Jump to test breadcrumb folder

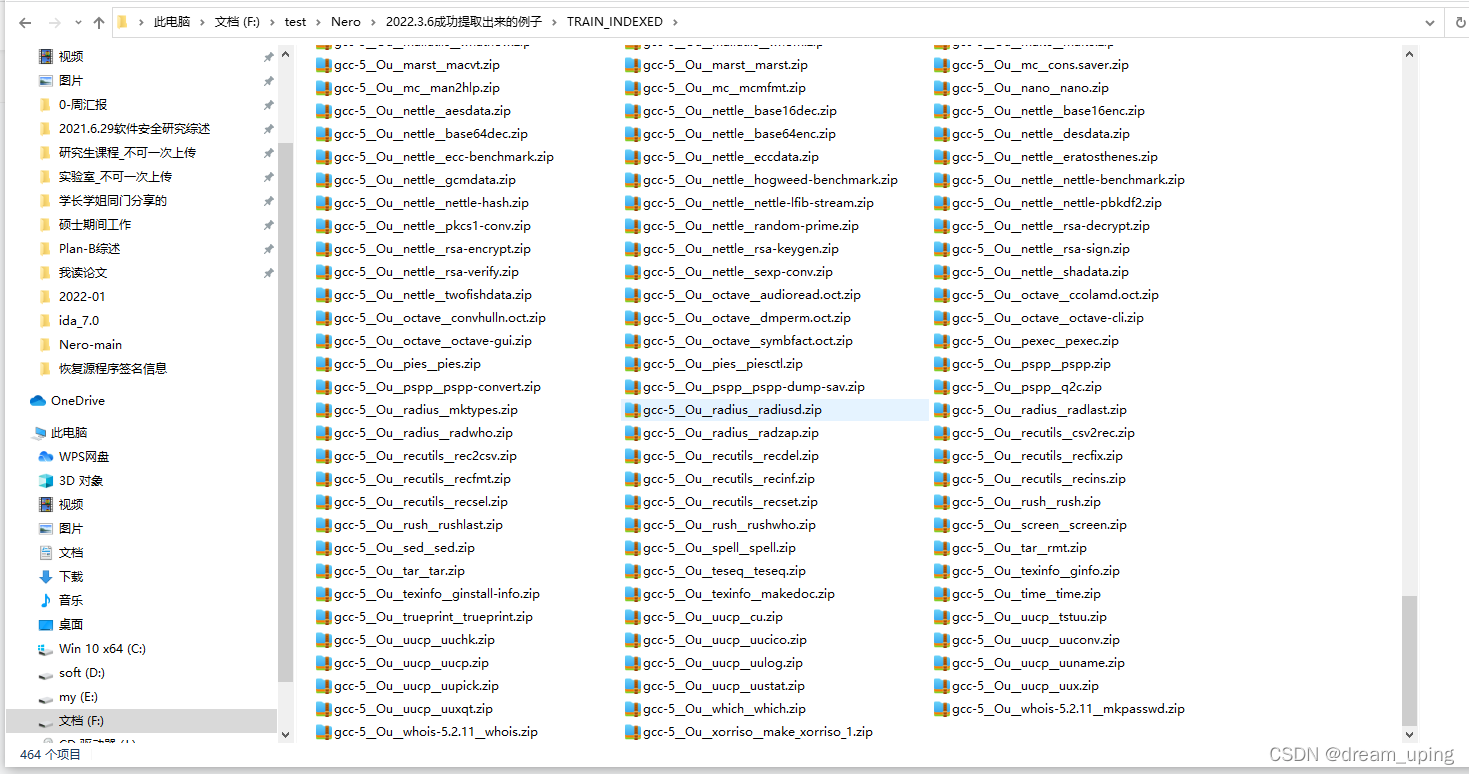coord(295,21)
